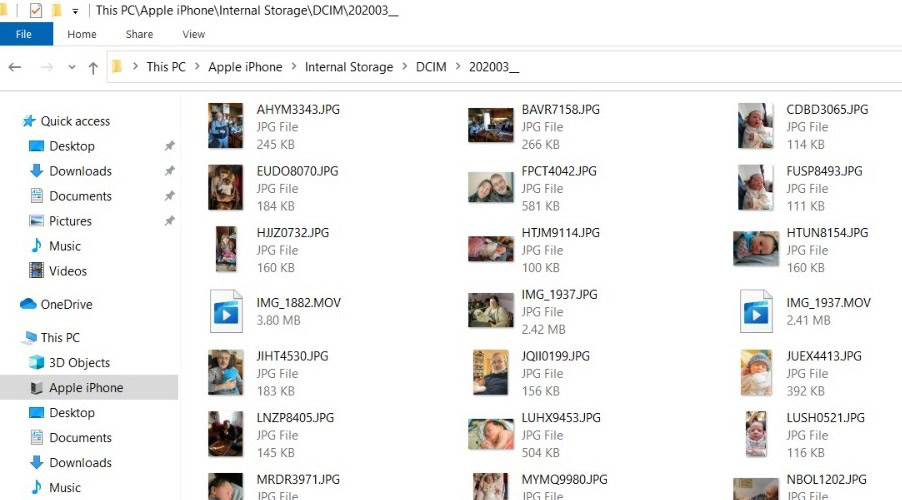Select file name MYMQ9980.JPG

[564, 479]
